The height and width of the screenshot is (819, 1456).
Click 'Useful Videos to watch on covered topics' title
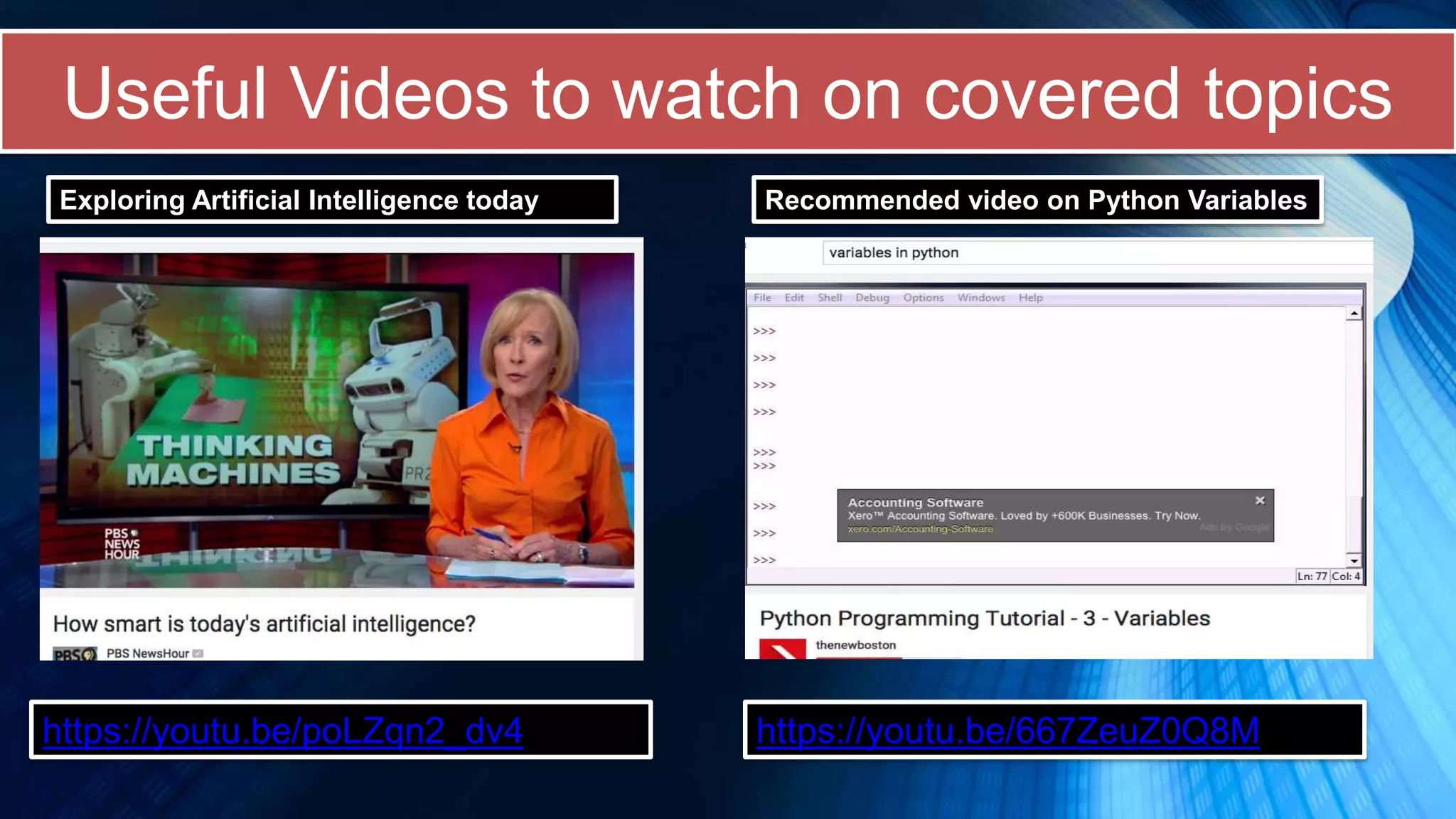pyautogui.click(x=728, y=94)
